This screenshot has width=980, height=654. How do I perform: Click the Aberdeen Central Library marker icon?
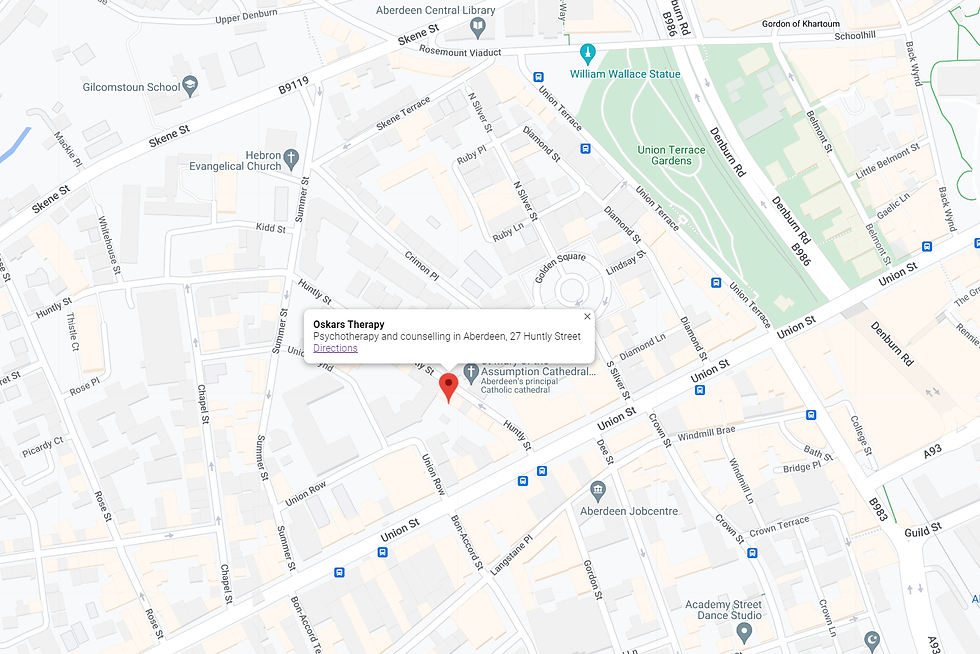point(478,27)
